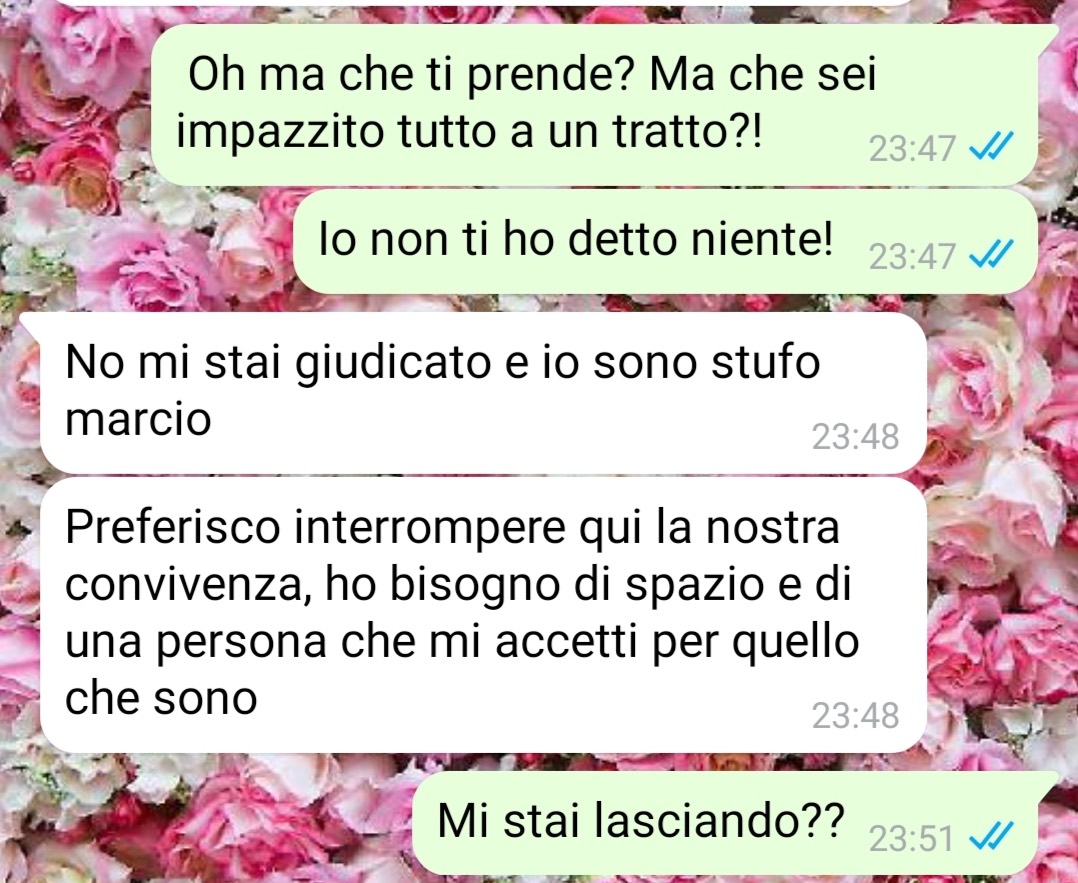Select the 'No mi stai giudicato' message bubble
Viewport: 1078px width, 883px height.
pyautogui.click(x=483, y=393)
